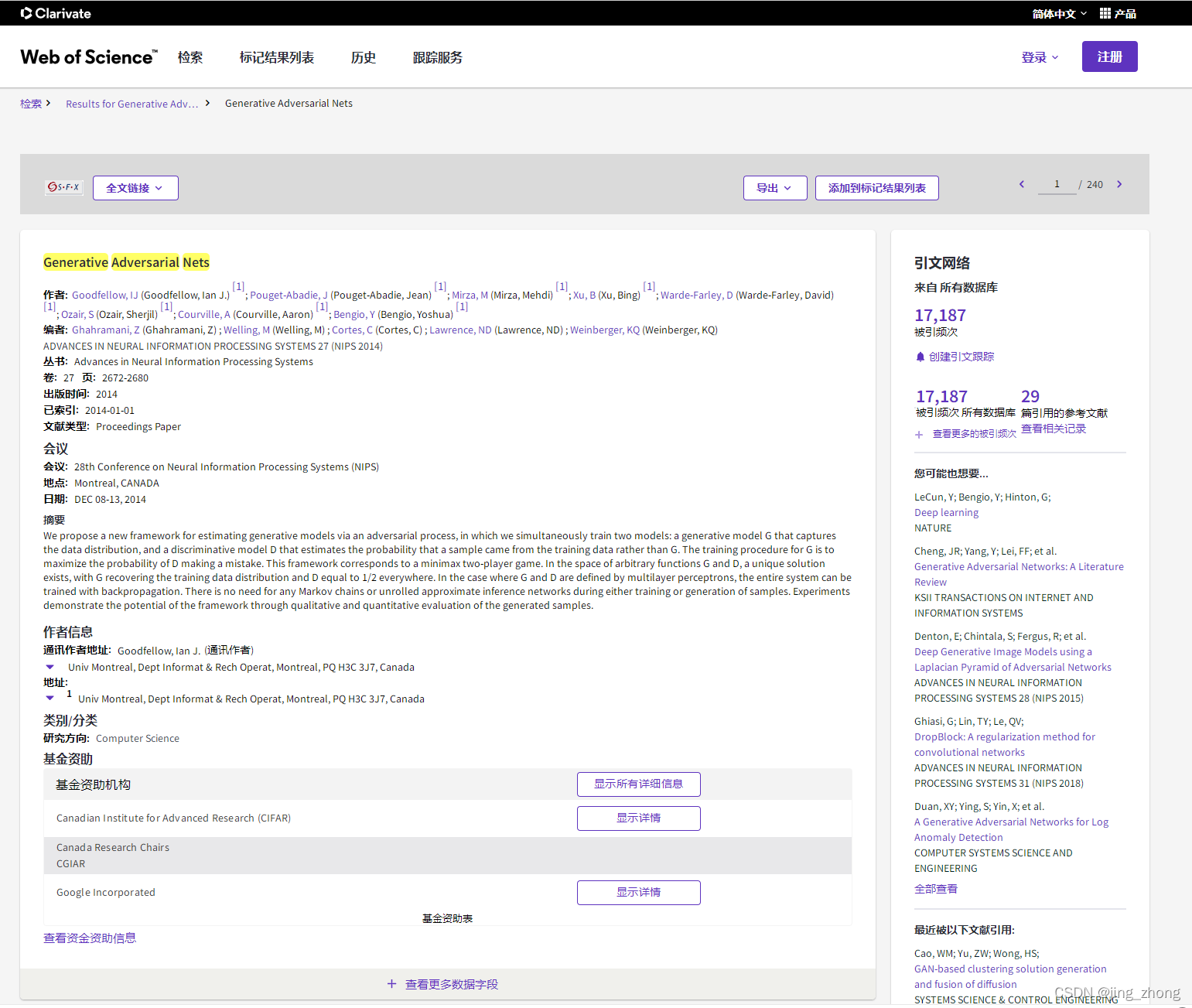Show details for Google Incorporated funding
This screenshot has width=1192, height=1008.
pyautogui.click(x=639, y=893)
